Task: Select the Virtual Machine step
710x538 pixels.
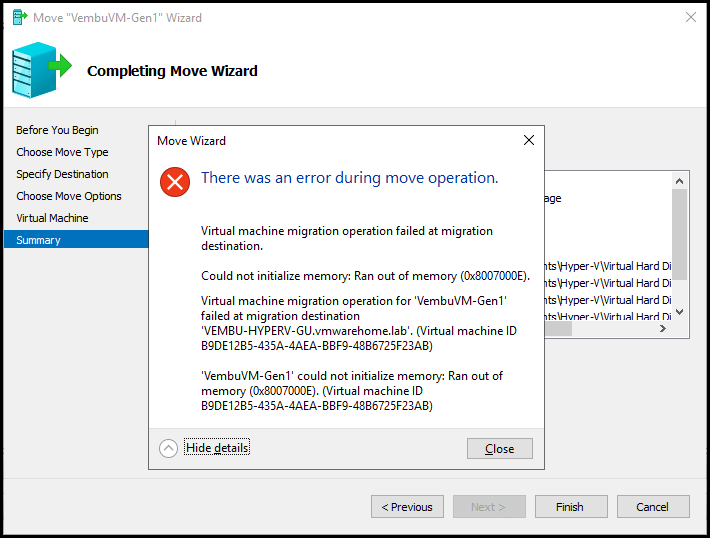Action: (52, 218)
